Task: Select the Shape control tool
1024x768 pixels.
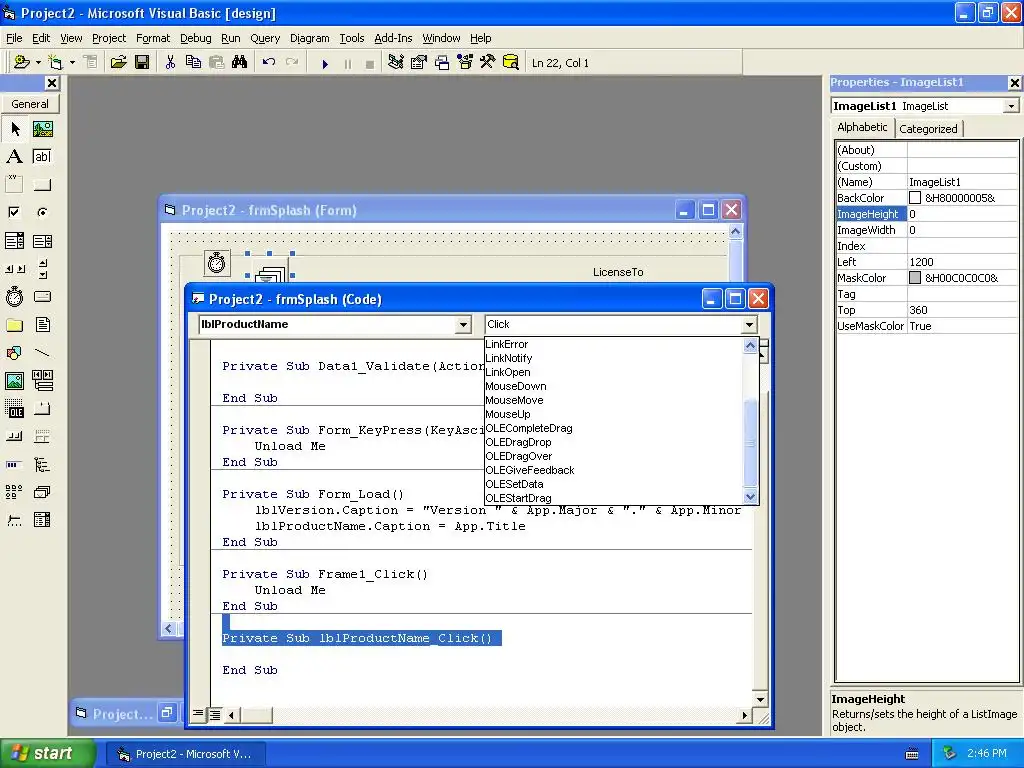Action: pos(14,353)
